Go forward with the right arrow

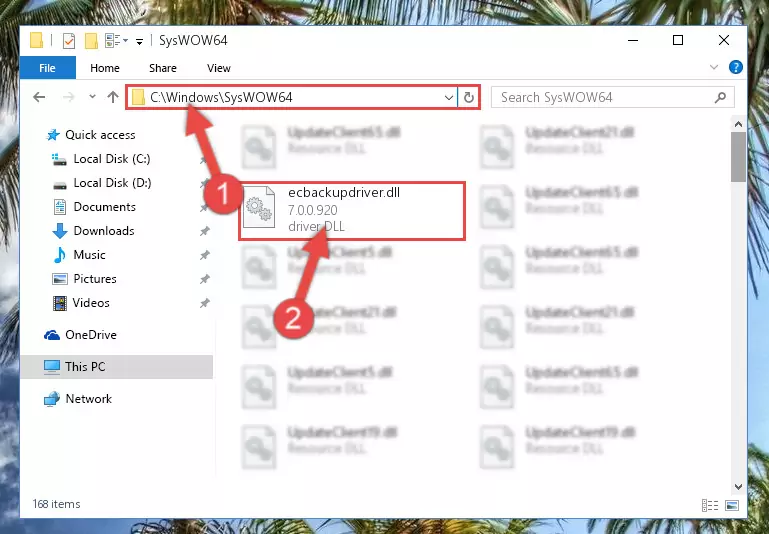pyautogui.click(x=69, y=97)
